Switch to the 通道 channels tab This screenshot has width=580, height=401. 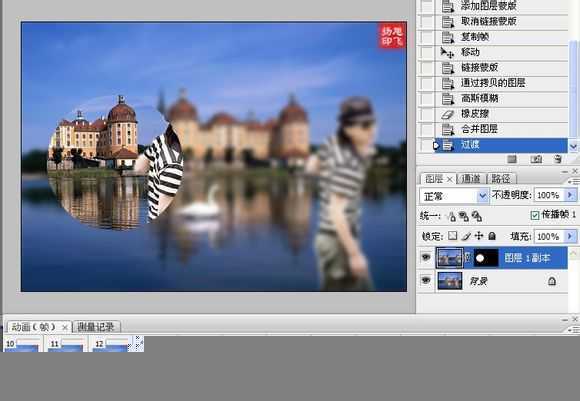(471, 179)
